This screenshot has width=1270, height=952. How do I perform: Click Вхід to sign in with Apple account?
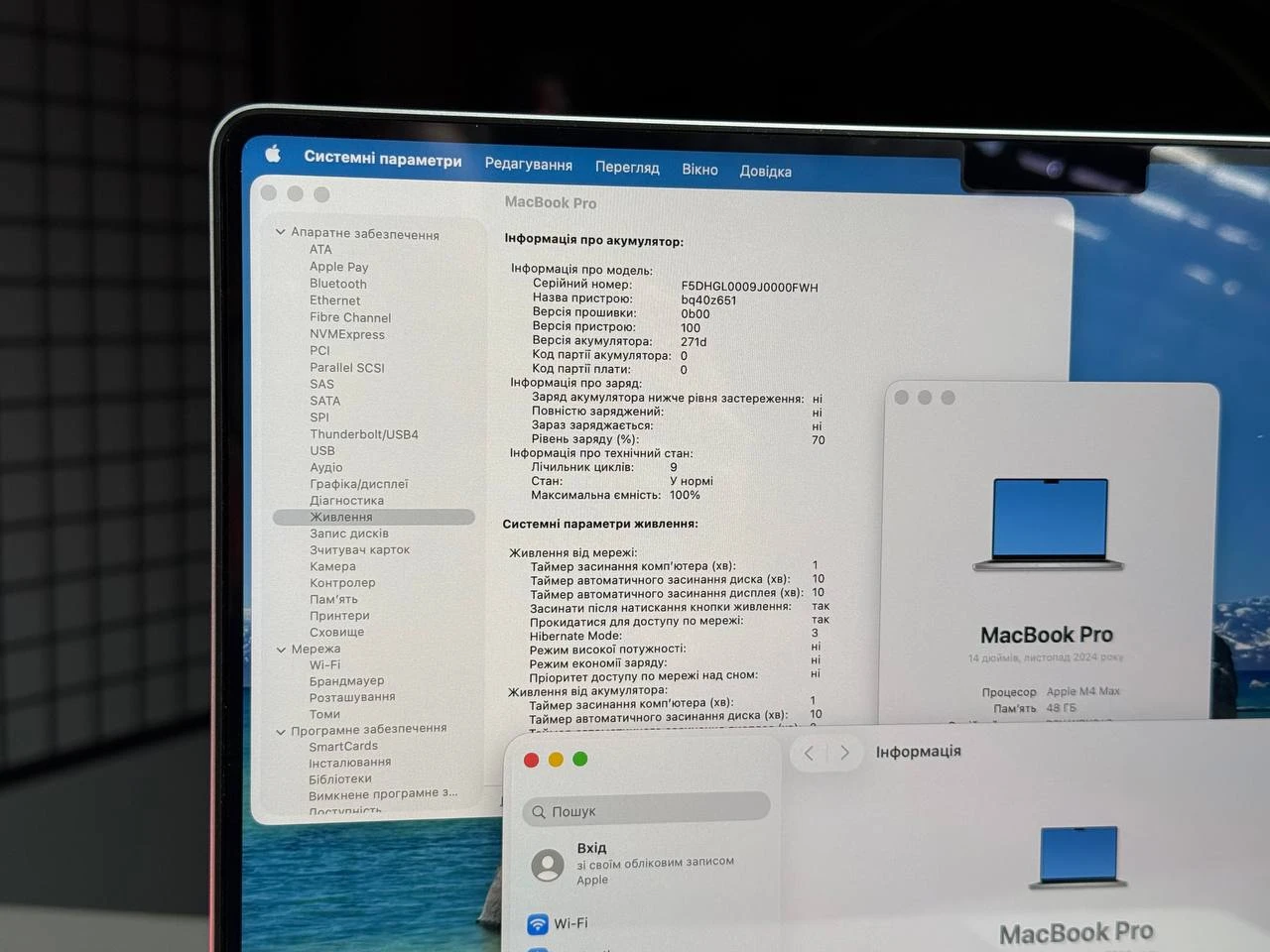pyautogui.click(x=591, y=848)
